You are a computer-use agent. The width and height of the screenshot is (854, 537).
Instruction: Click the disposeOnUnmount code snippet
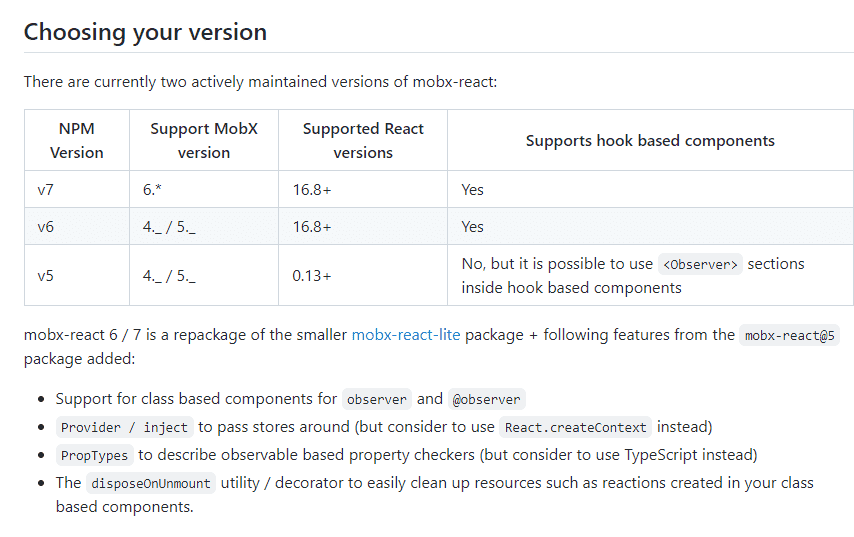(x=151, y=484)
